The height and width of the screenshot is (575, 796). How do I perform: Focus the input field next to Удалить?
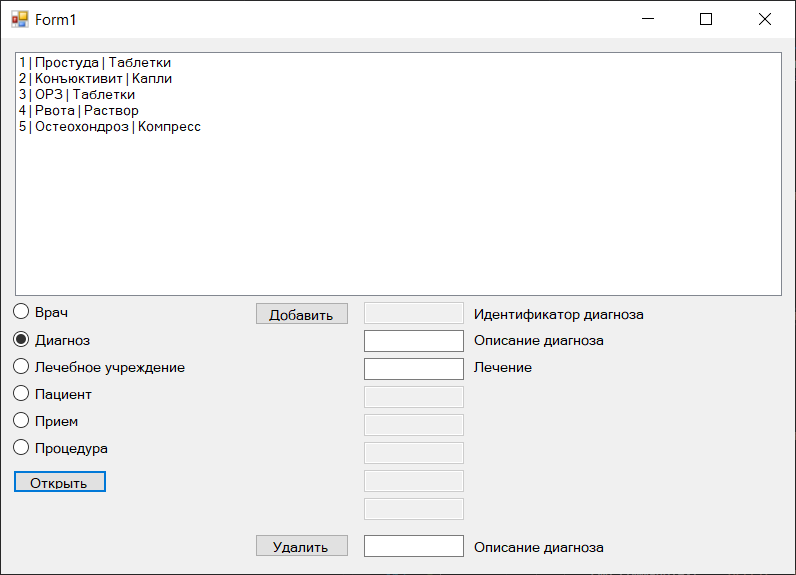(x=414, y=546)
